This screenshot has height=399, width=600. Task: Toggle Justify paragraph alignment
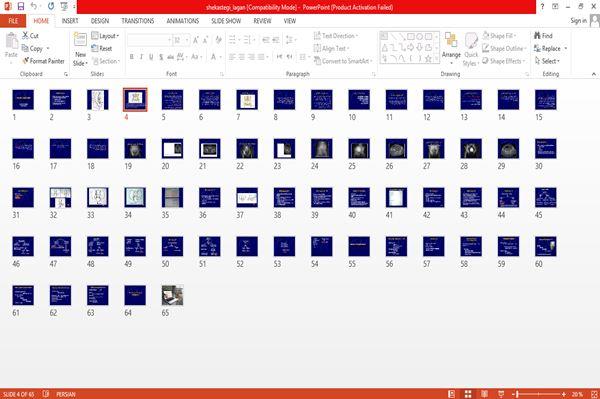coord(261,57)
